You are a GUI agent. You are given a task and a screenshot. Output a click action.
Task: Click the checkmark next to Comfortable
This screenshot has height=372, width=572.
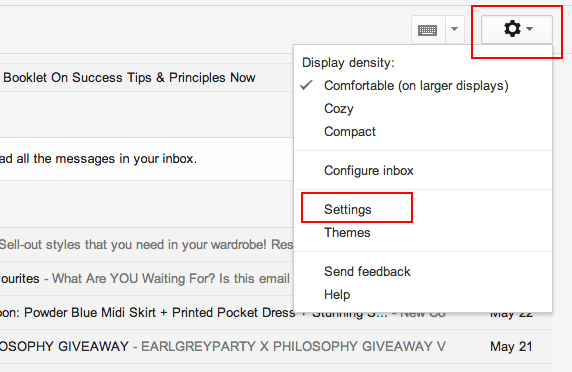coord(306,85)
